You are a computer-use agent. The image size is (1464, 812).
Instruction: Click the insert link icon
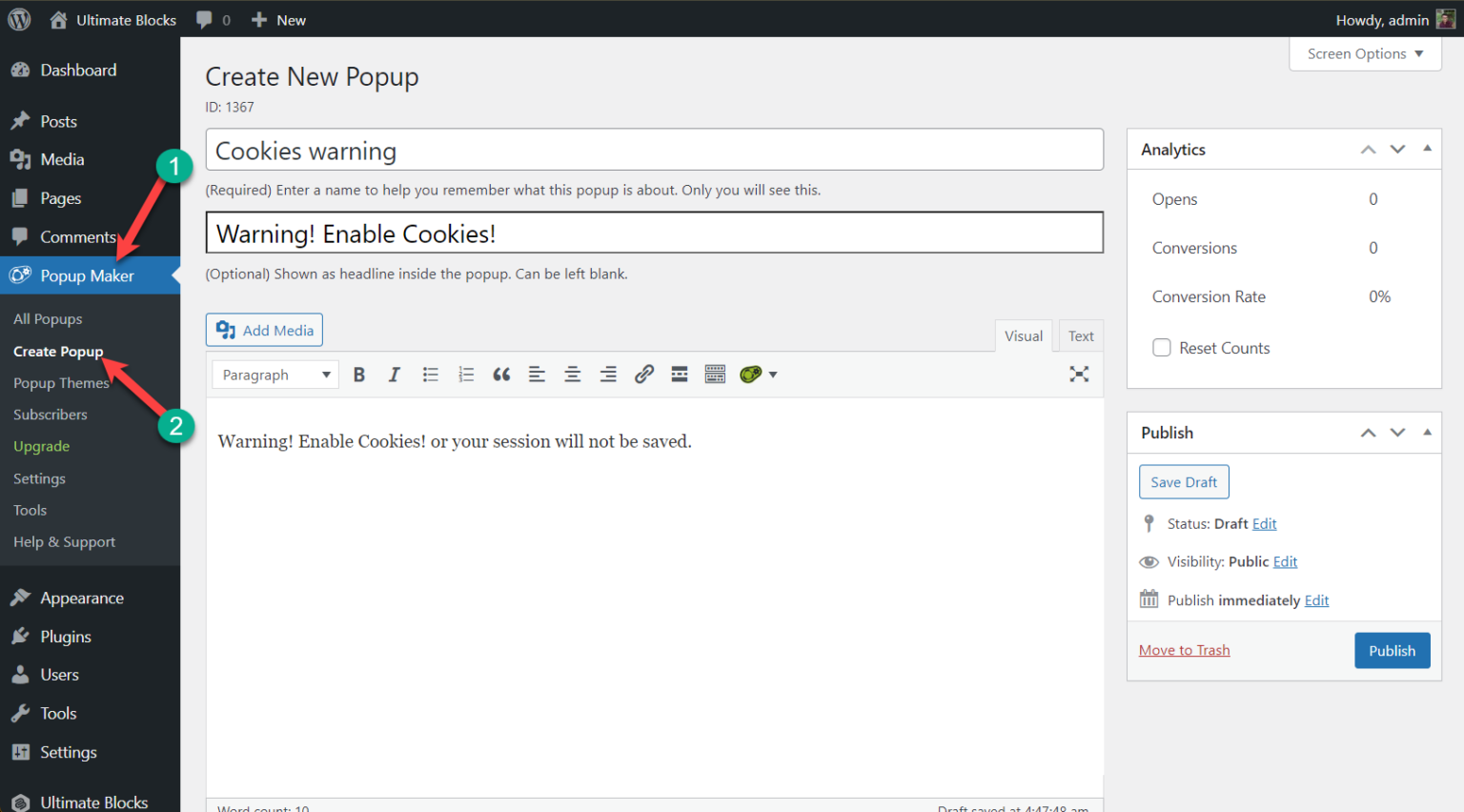coord(644,375)
